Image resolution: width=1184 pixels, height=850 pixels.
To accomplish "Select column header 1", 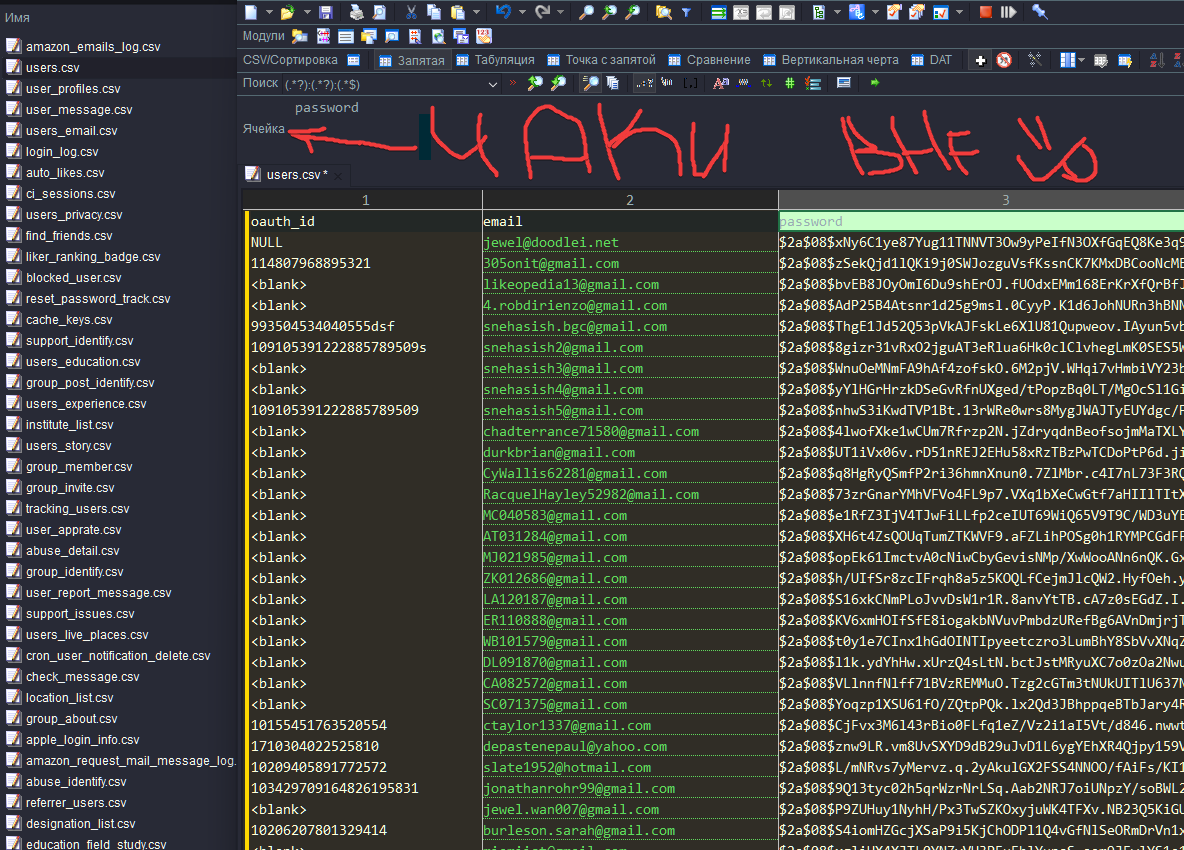I will 365,200.
